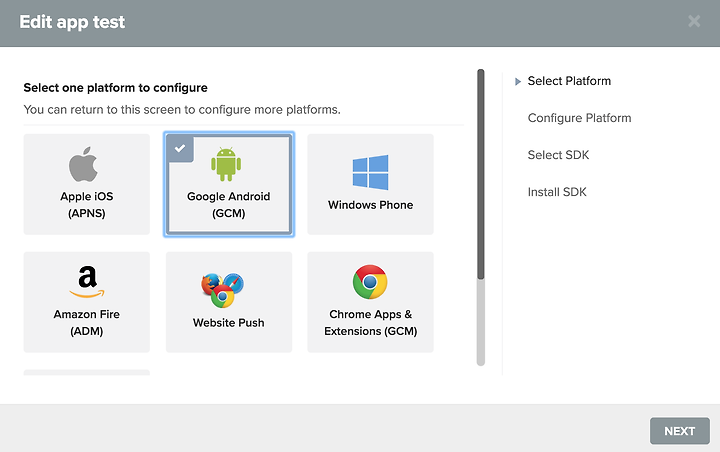Click the Windows logo icon
Screen dimensions: 720x452
click(x=370, y=172)
